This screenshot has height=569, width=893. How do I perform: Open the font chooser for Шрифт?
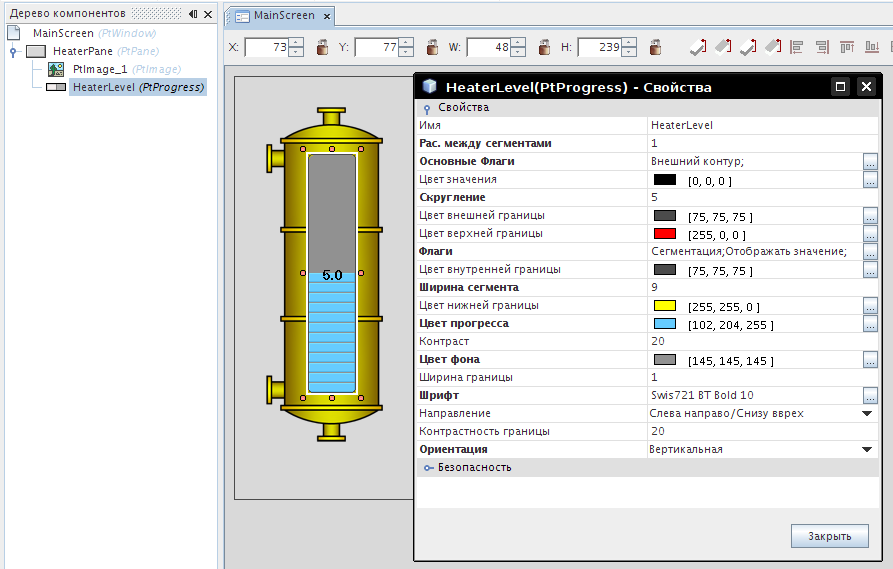click(x=870, y=396)
